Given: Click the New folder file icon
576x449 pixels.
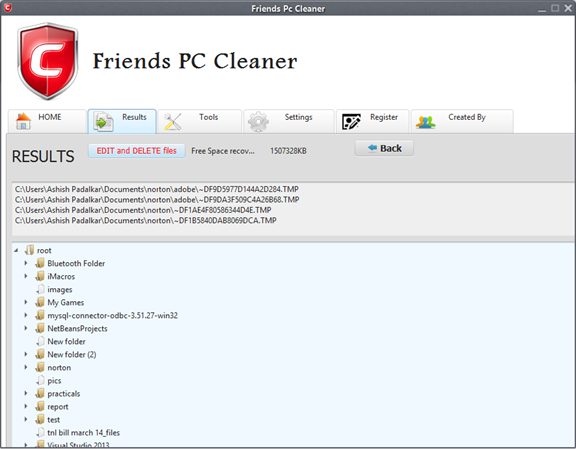Looking at the screenshot, I should [x=40, y=341].
